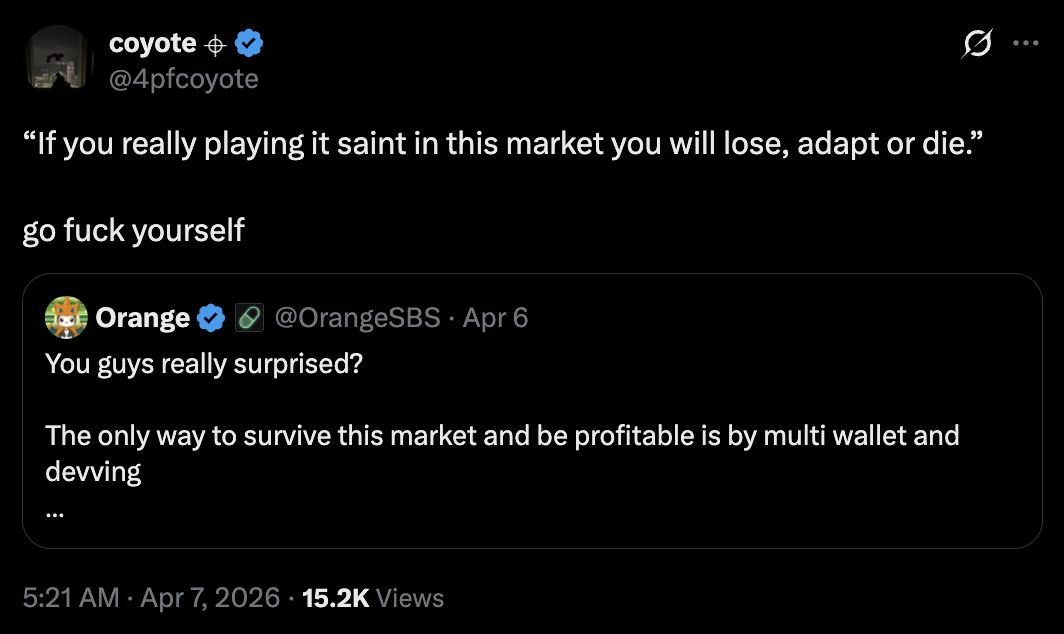1064x634 pixels.
Task: Go to the @OrangeSBS handle
Action: [x=357, y=318]
